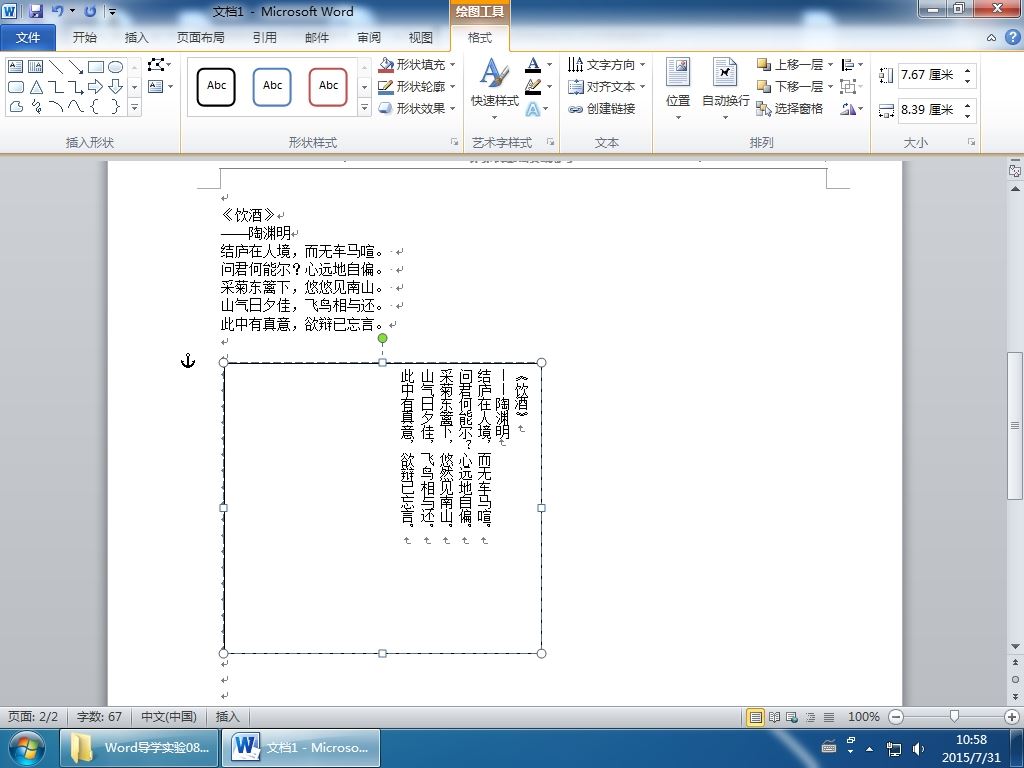1024x768 pixels.
Task: Click the shape width field 8.39 厘米
Action: (x=929, y=110)
